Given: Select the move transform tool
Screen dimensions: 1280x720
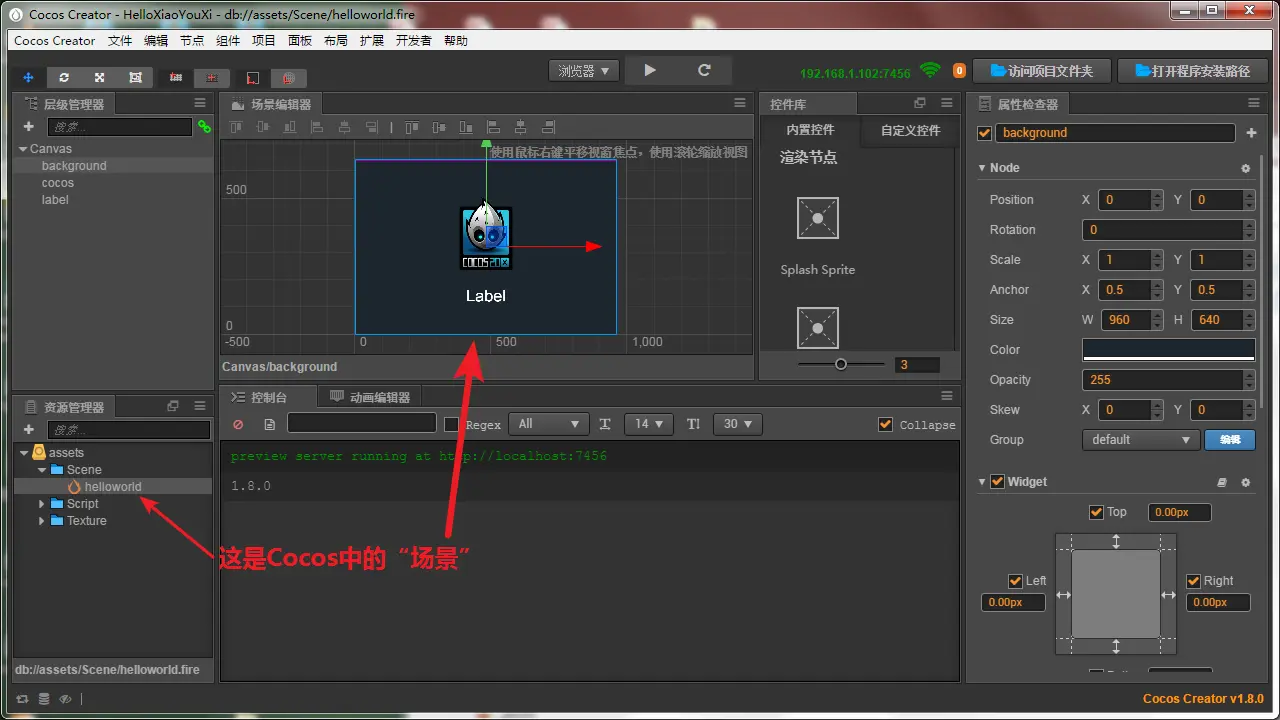Looking at the screenshot, I should 28,77.
